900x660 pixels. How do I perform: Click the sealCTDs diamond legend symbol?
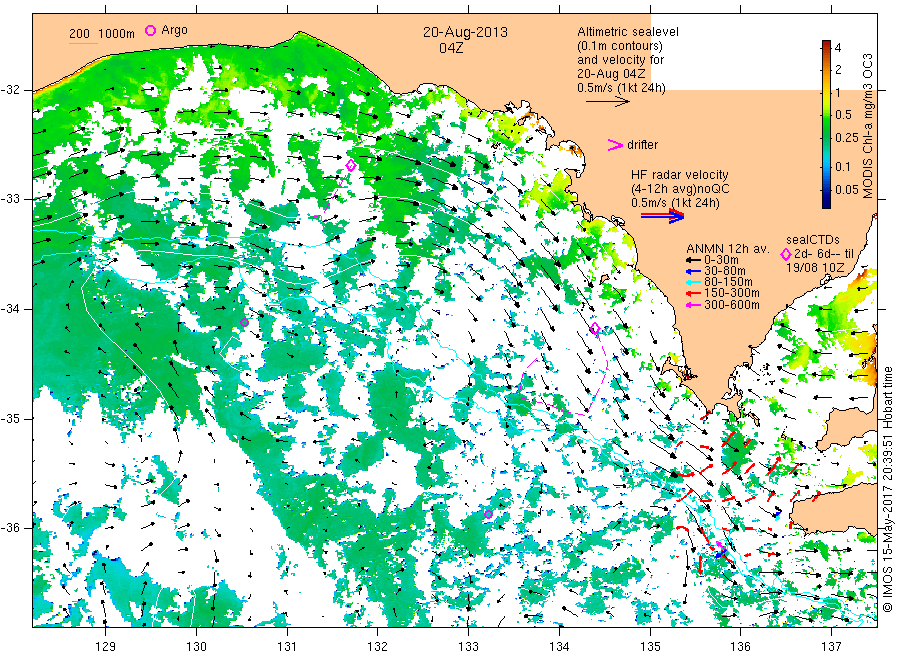tap(786, 254)
